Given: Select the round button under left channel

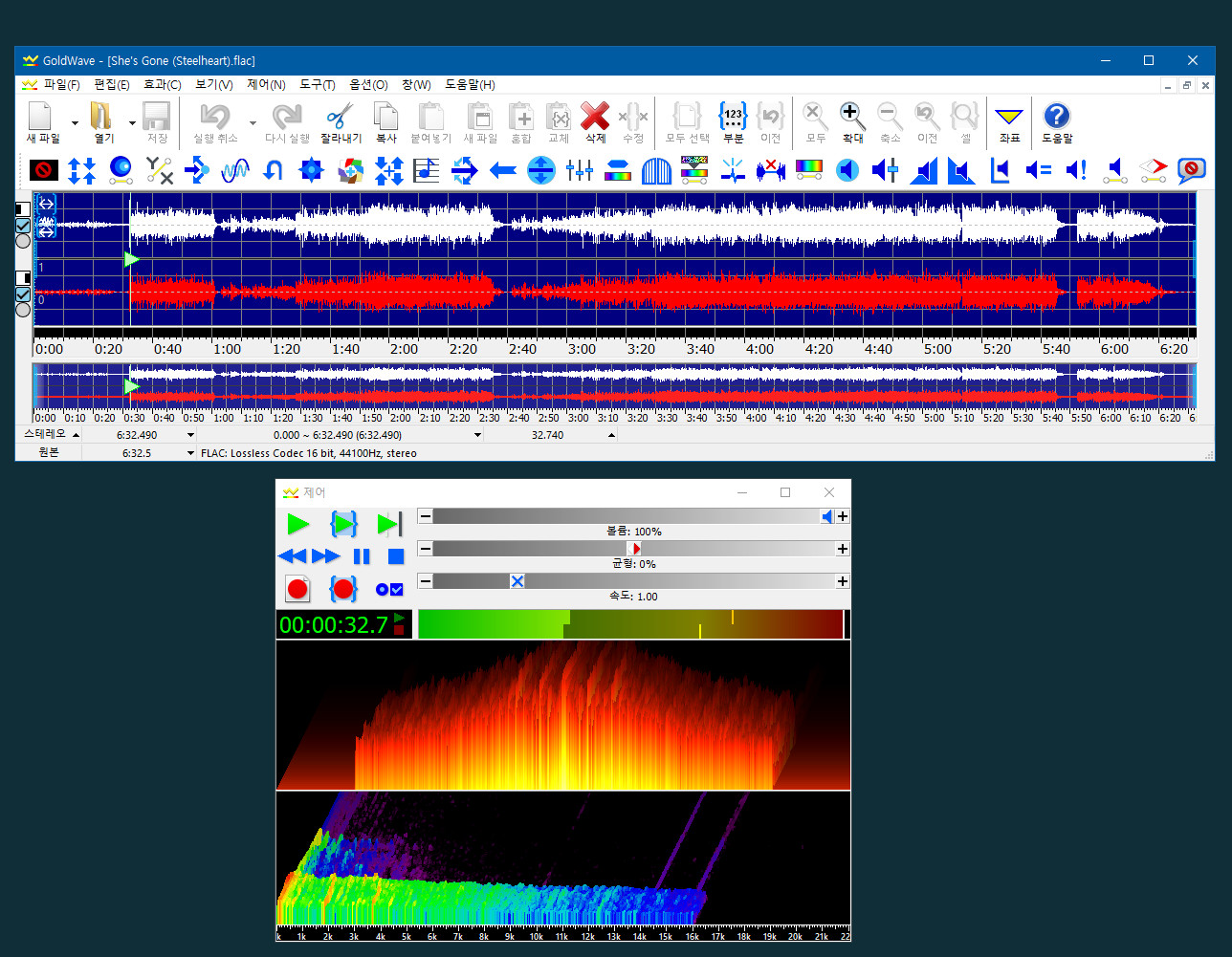Looking at the screenshot, I should (x=23, y=241).
